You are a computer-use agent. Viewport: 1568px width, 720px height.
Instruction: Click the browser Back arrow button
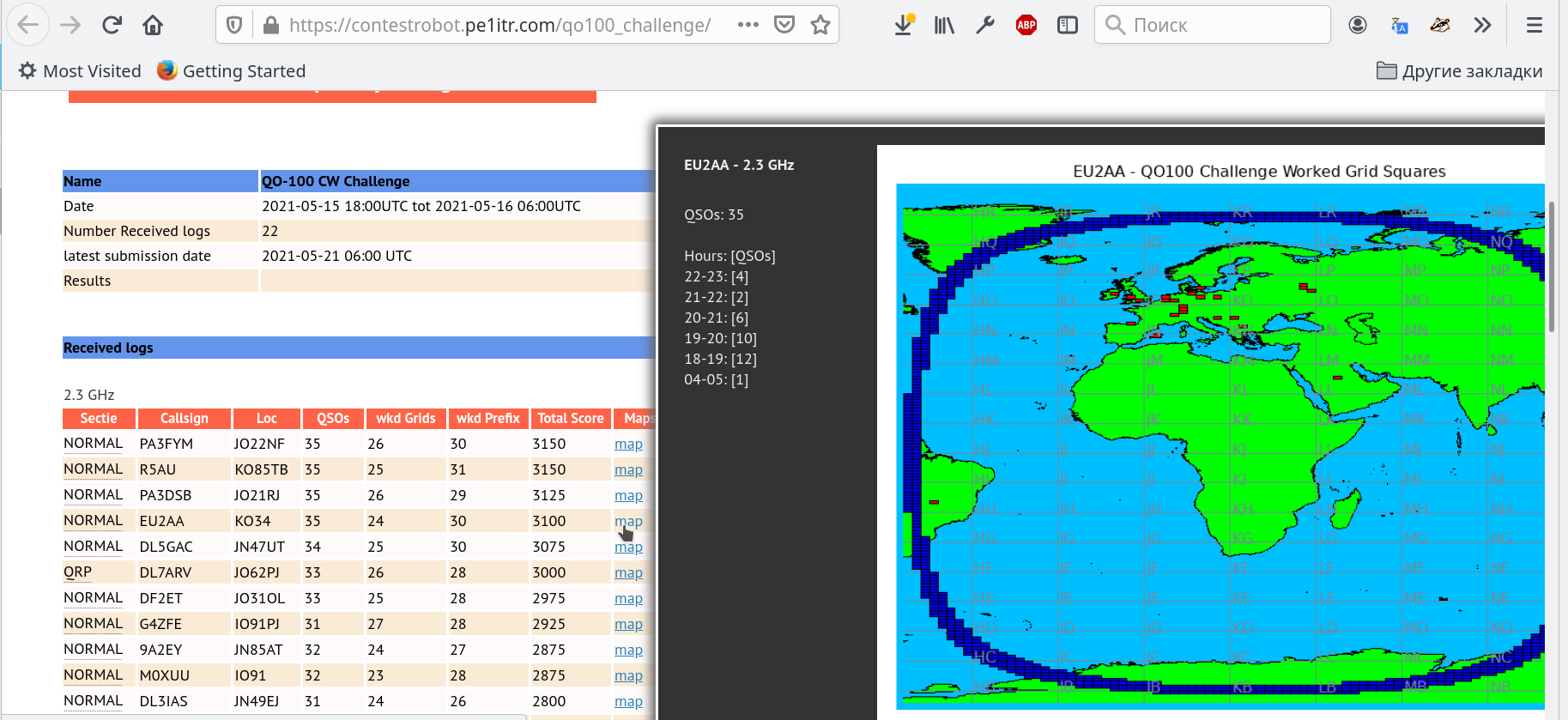(x=28, y=25)
